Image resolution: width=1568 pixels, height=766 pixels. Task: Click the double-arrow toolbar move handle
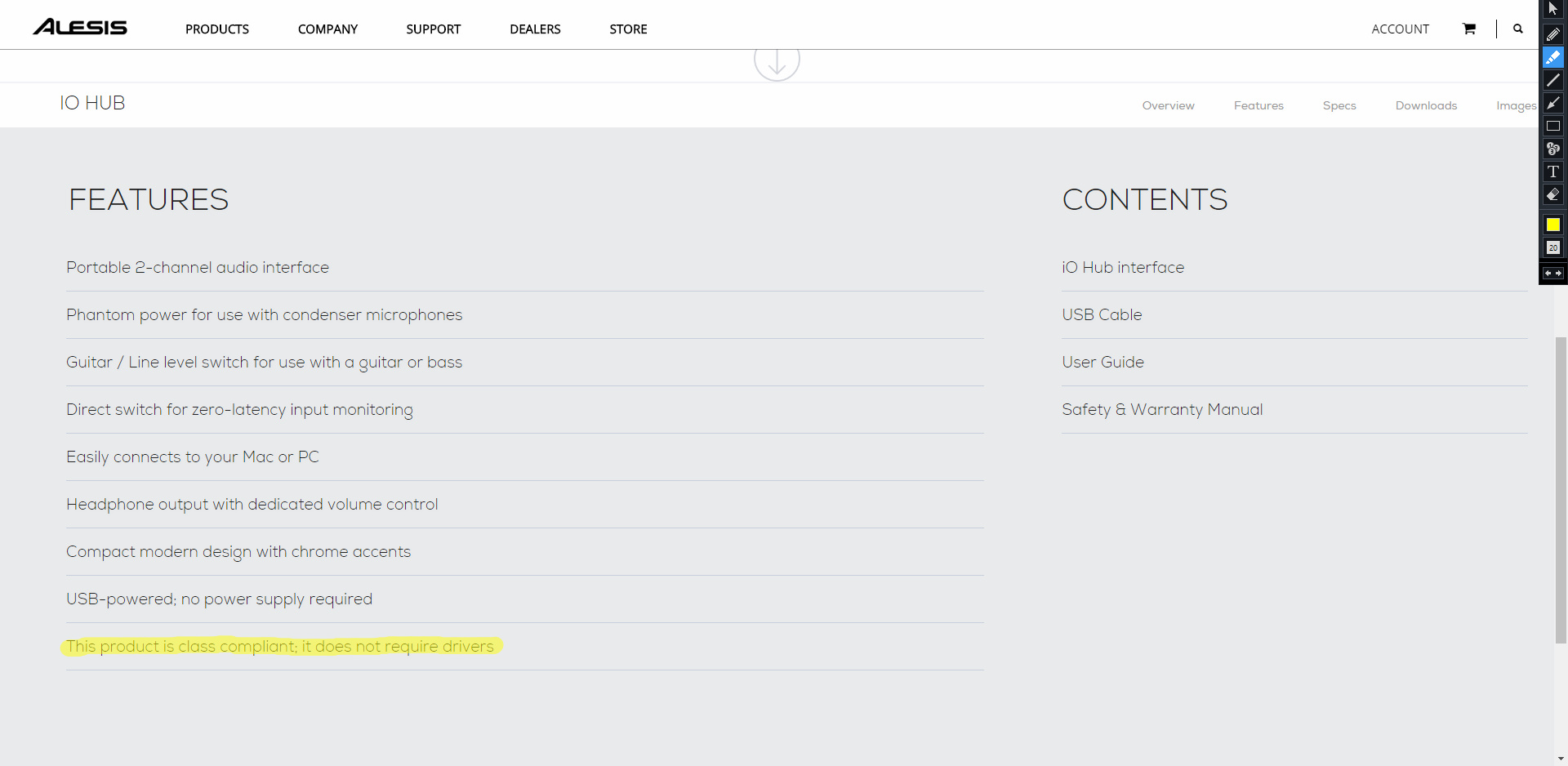coord(1553,274)
